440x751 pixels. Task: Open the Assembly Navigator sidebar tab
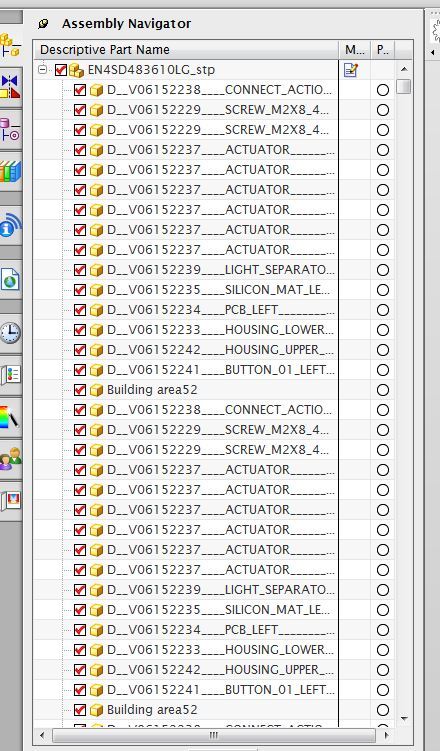[10, 45]
